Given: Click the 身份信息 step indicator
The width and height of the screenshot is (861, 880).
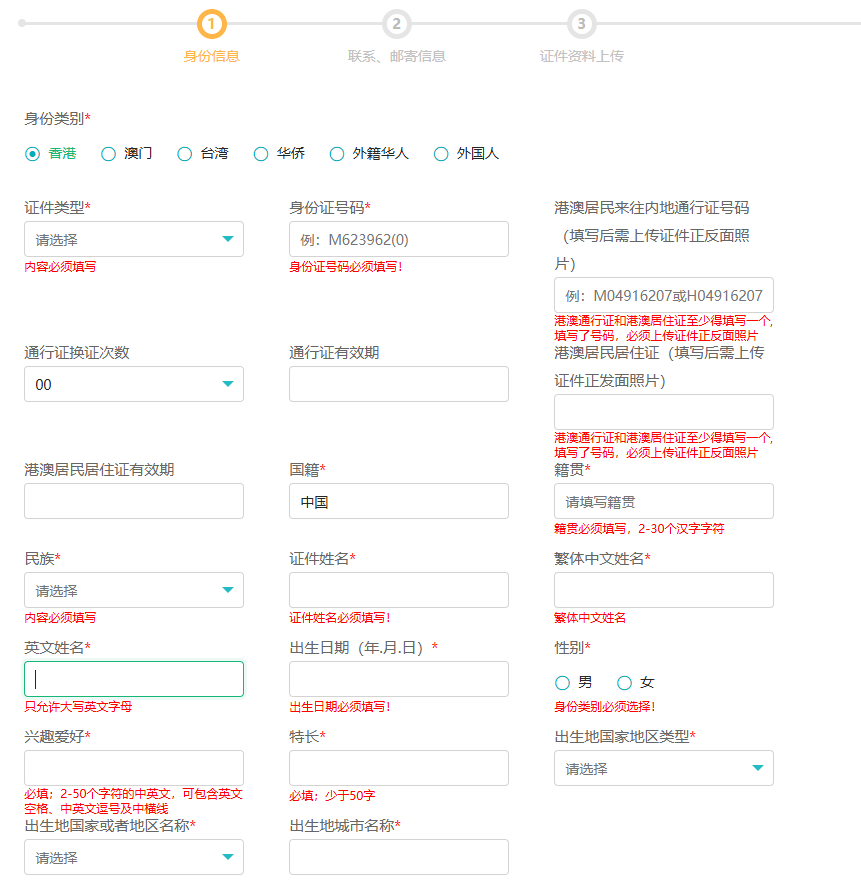Looking at the screenshot, I should [x=211, y=23].
